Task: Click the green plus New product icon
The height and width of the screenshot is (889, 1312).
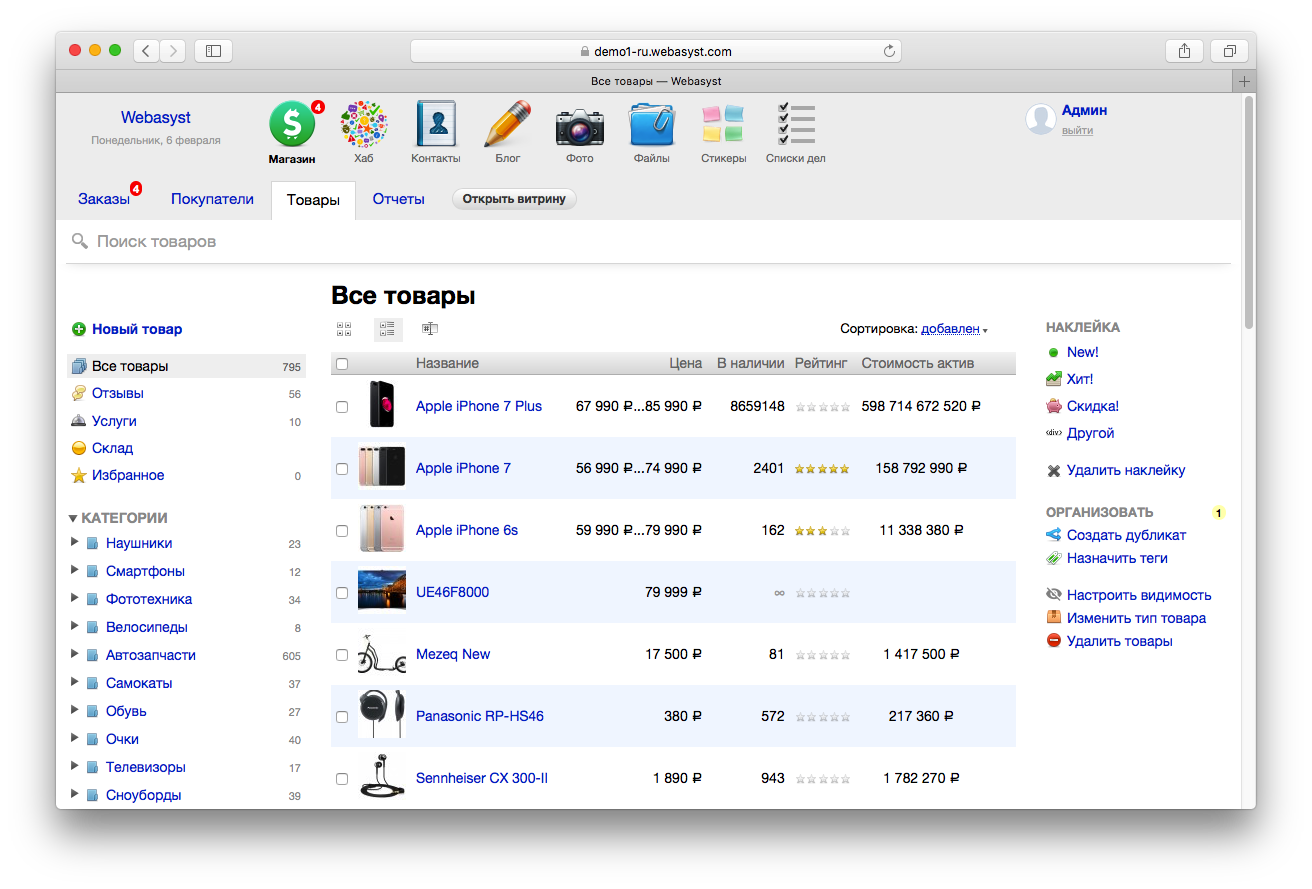Action: point(79,329)
